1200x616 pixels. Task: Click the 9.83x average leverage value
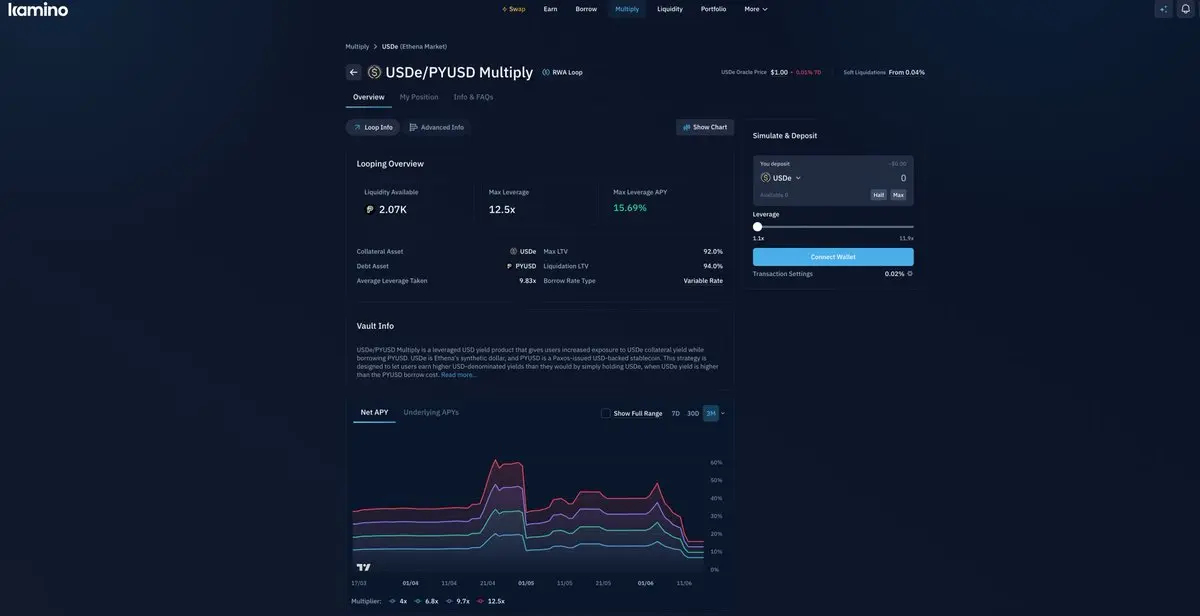527,281
